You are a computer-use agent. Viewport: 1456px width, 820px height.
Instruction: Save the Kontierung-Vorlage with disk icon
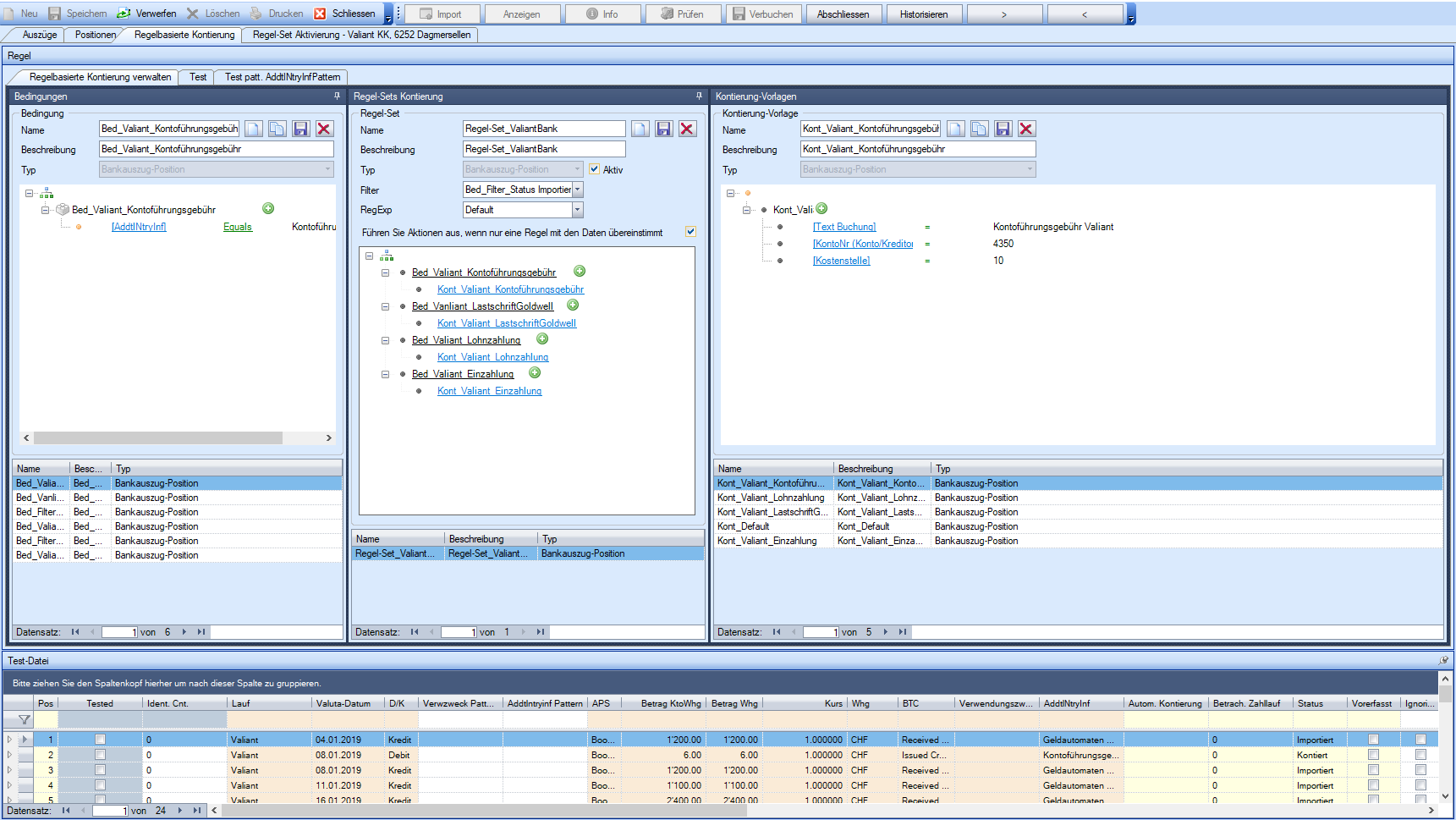pos(1003,129)
